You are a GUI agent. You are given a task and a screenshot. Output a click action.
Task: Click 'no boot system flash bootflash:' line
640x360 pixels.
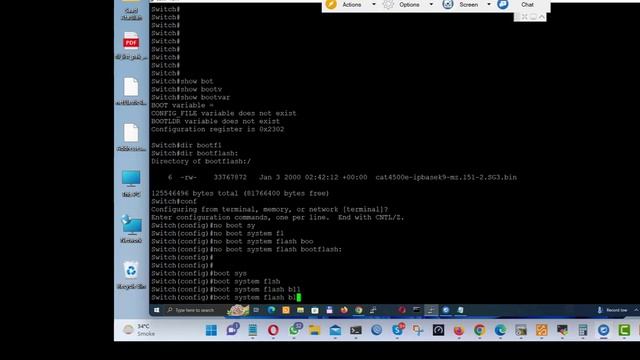247,249
